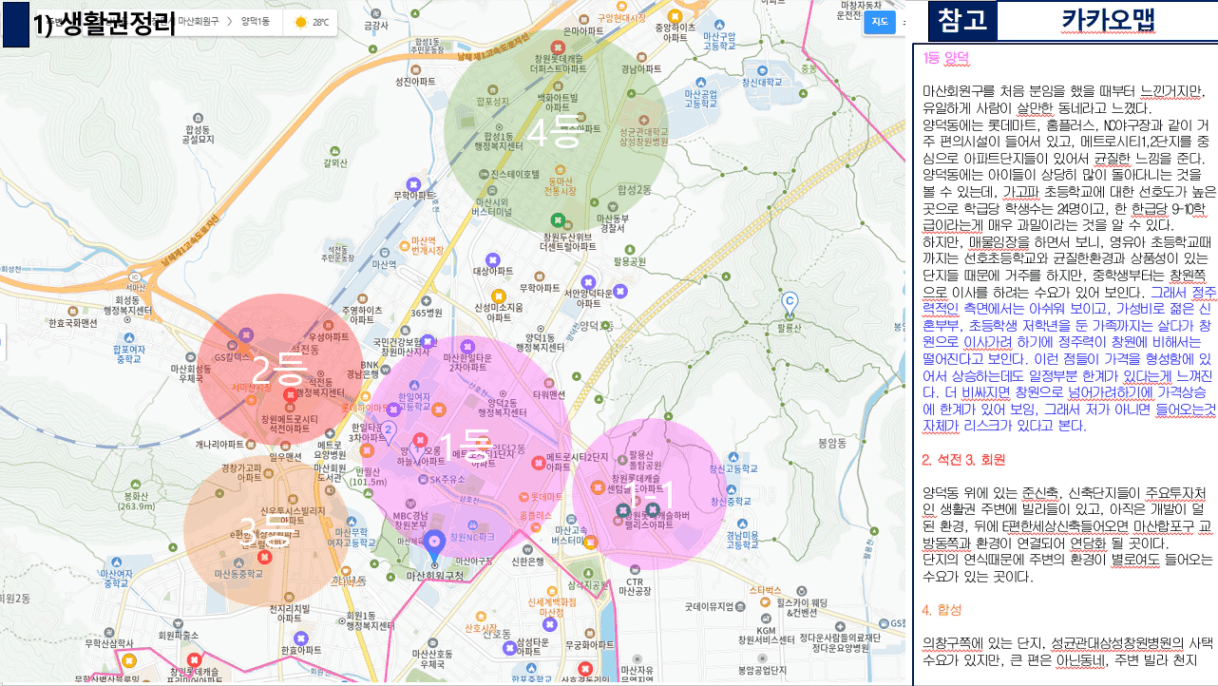
Task: Click the 개나리아파트 label
Action: click(x=220, y=443)
